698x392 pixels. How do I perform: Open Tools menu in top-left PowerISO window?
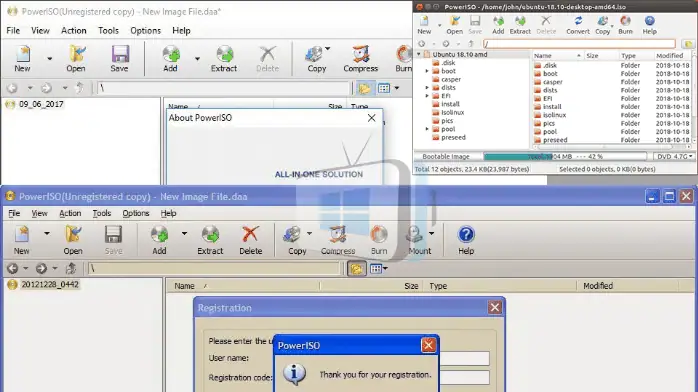108,30
